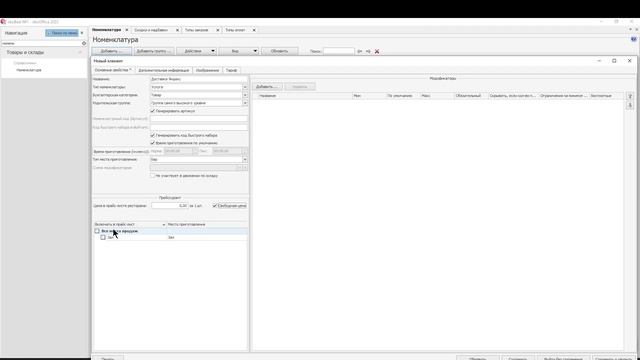This screenshot has width=640, height=360.
Task: Open Тип места приготовления dropdown
Action: pos(245,160)
